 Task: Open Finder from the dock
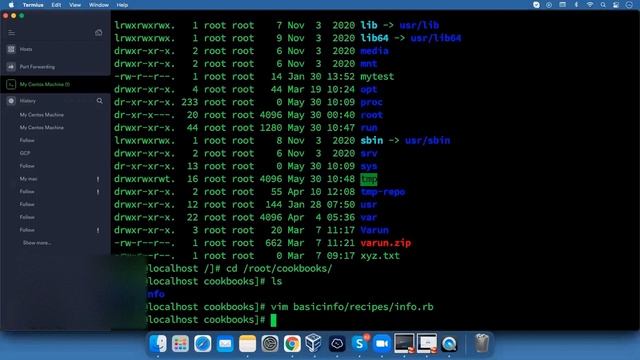point(158,344)
